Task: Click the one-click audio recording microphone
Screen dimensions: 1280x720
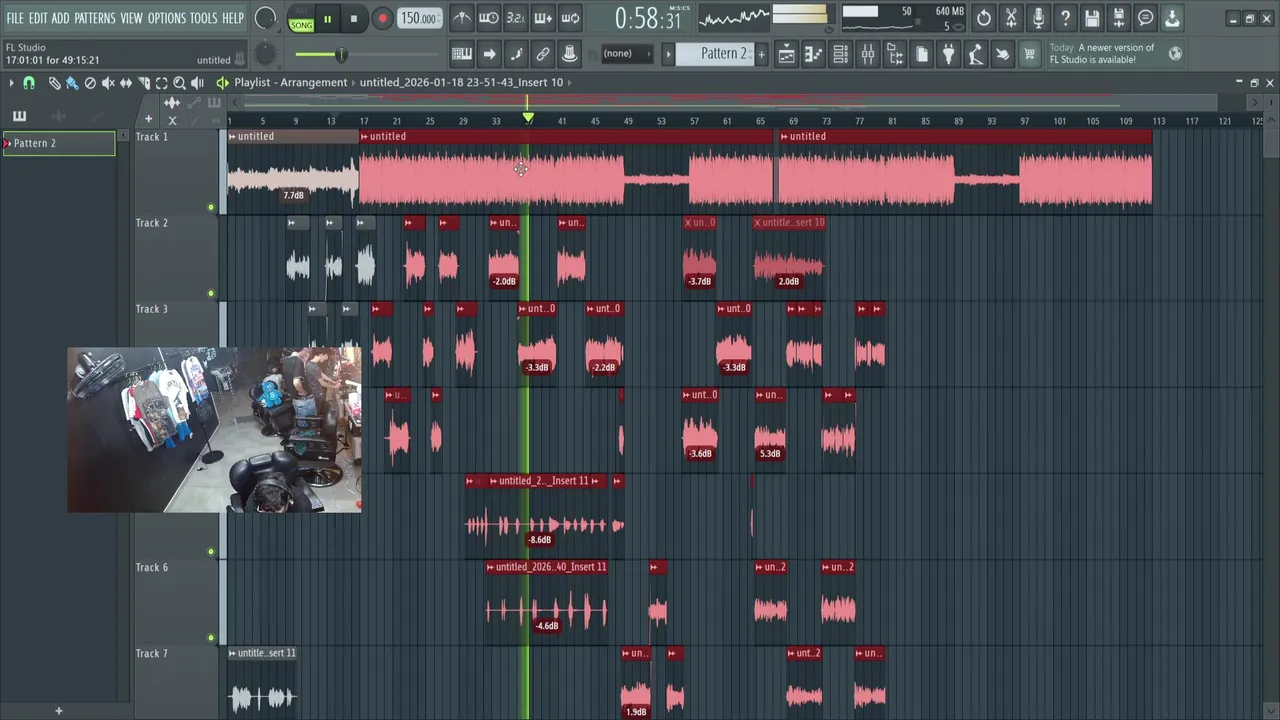Action: (1038, 18)
